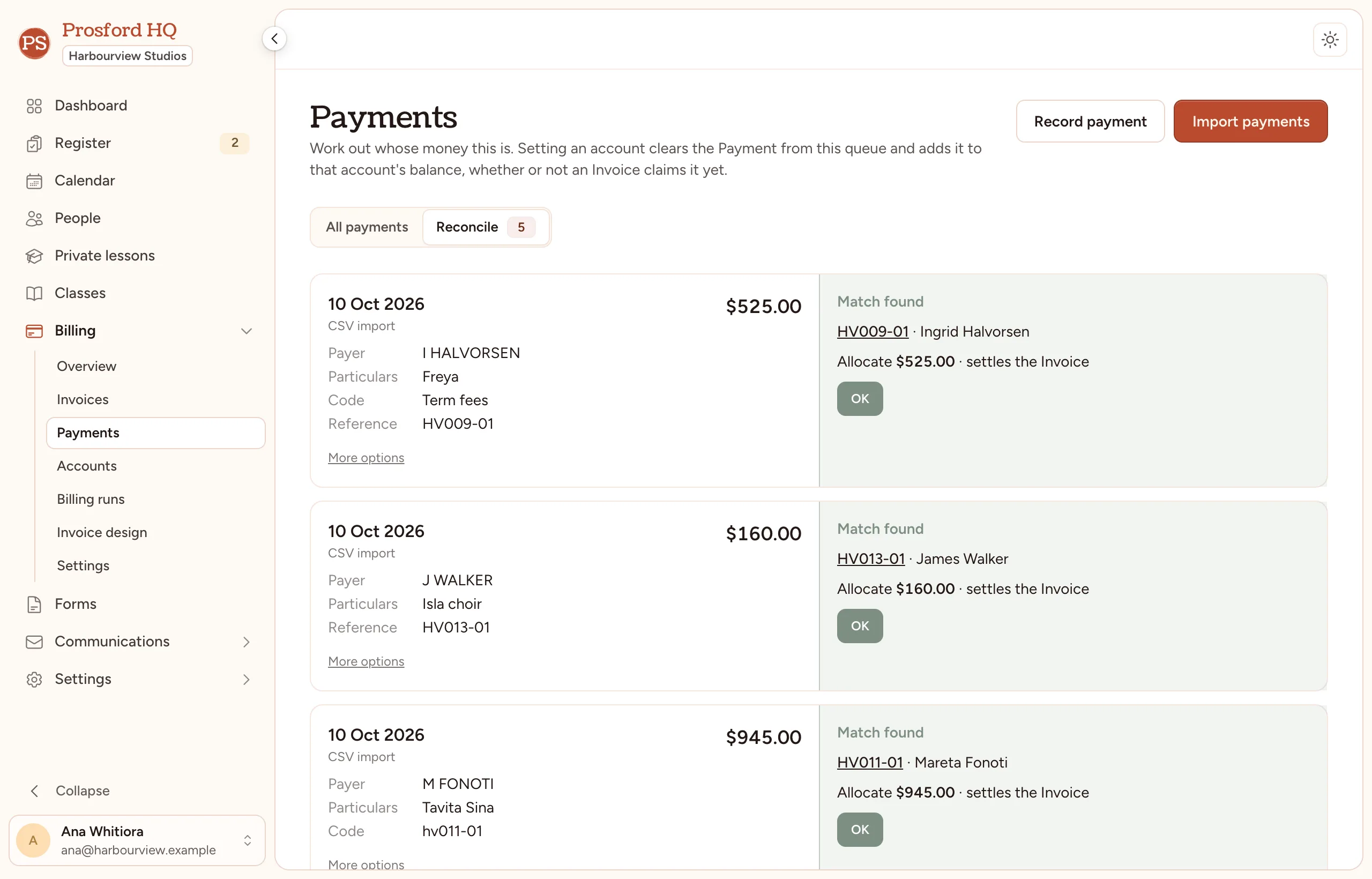Click the Collapse left arrow icon
The height and width of the screenshot is (879, 1372).
pyautogui.click(x=34, y=791)
